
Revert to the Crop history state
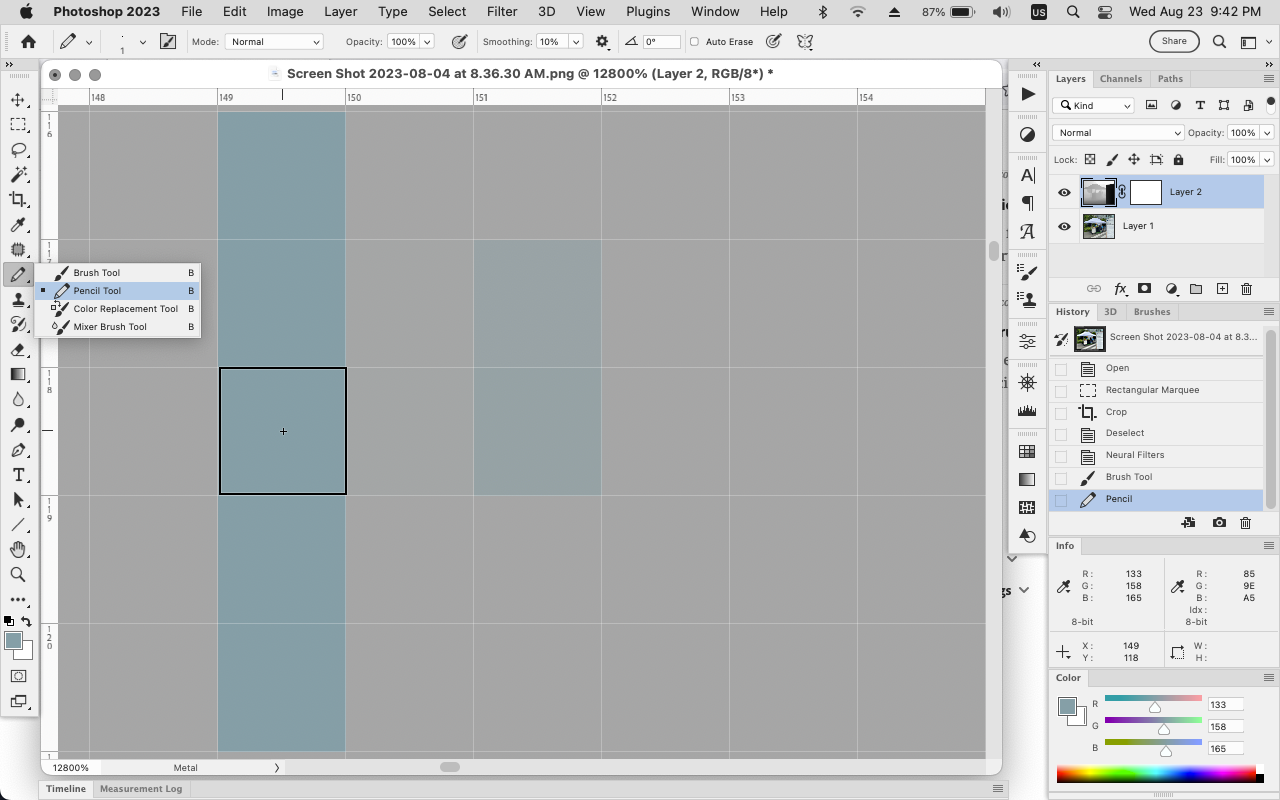point(1115,411)
